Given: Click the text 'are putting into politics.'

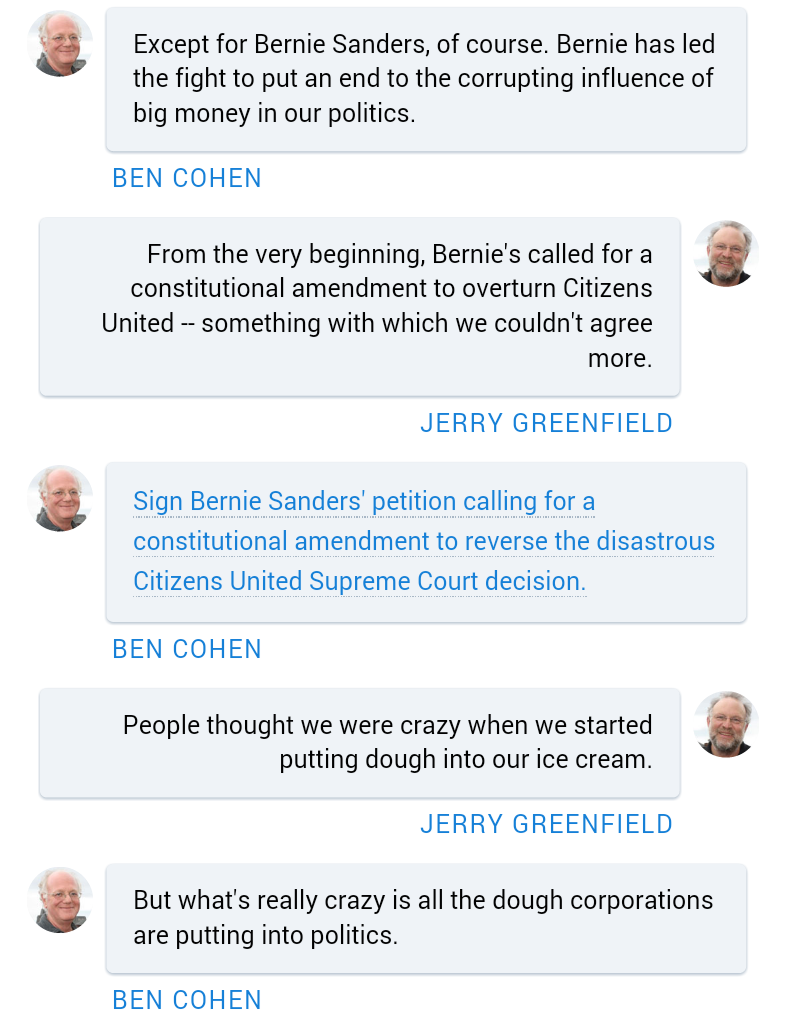Looking at the screenshot, I should 265,935.
